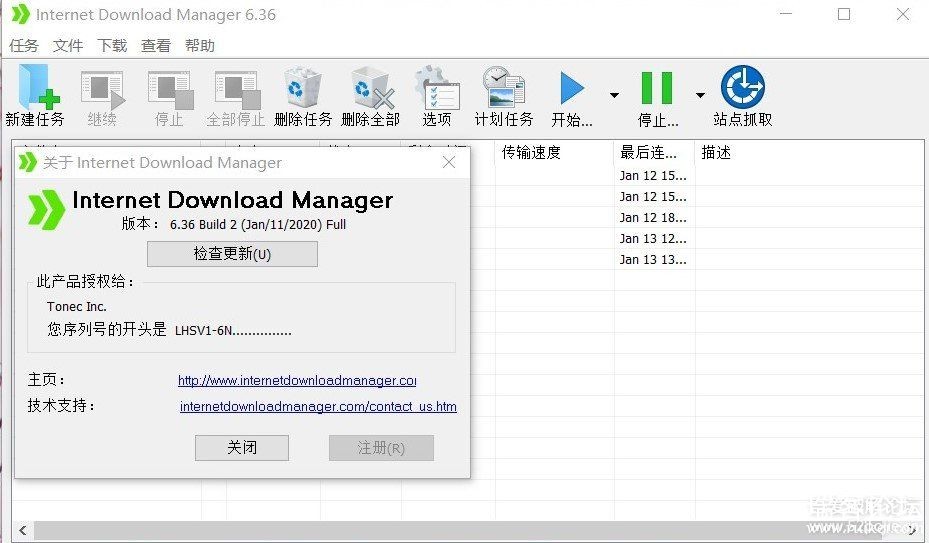Expand the Start queue dropdown arrow
Image resolution: width=929 pixels, height=543 pixels.
pyautogui.click(x=614, y=95)
